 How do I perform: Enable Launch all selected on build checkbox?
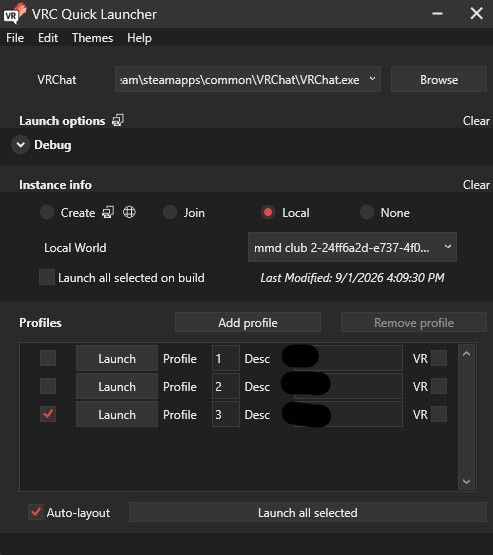tap(47, 277)
